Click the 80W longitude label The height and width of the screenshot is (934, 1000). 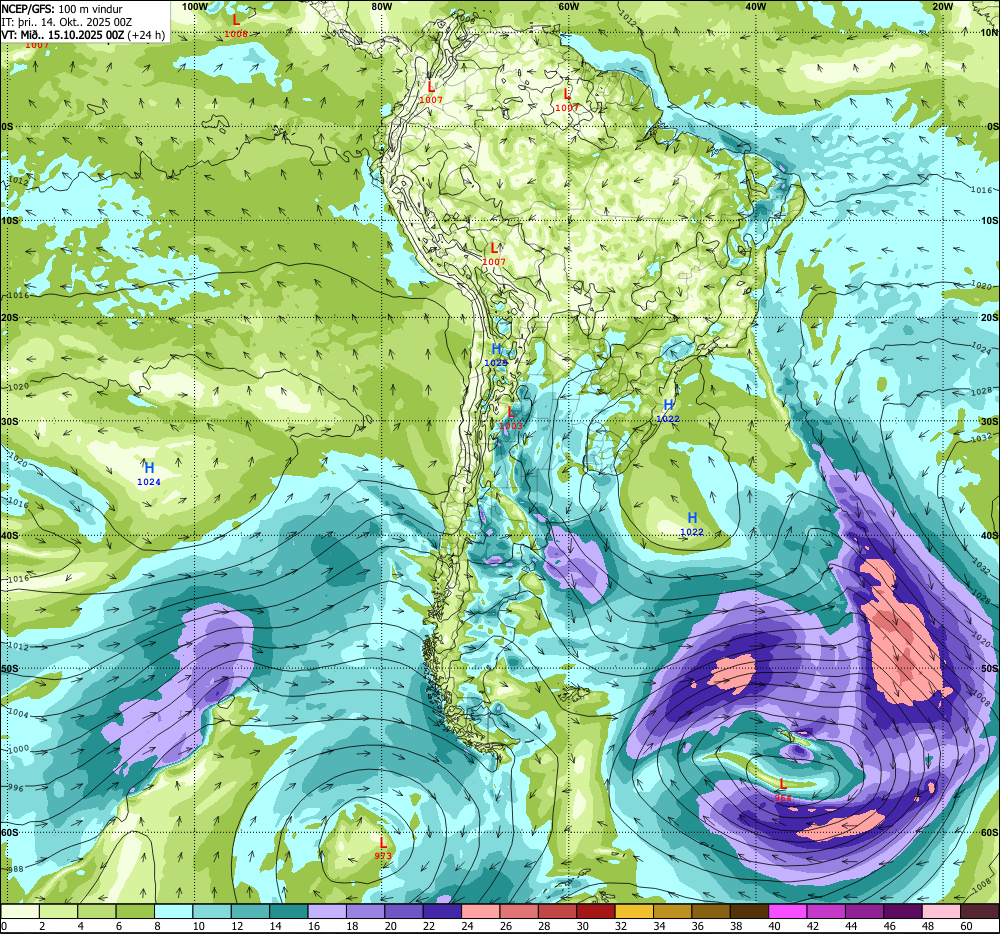381,6
